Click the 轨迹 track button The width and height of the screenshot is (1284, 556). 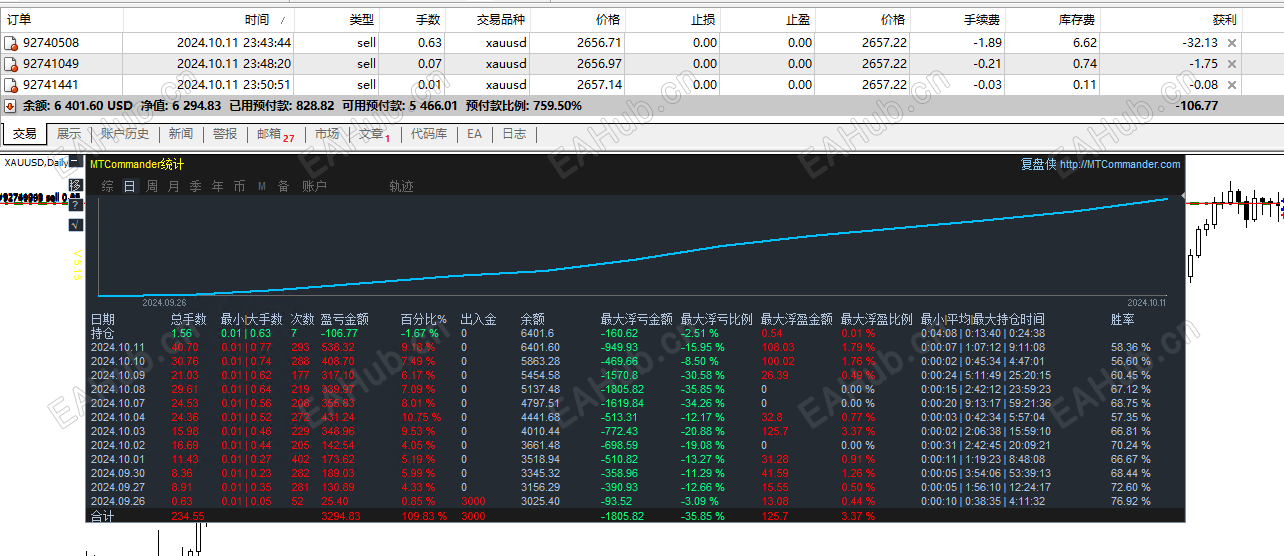[401, 186]
